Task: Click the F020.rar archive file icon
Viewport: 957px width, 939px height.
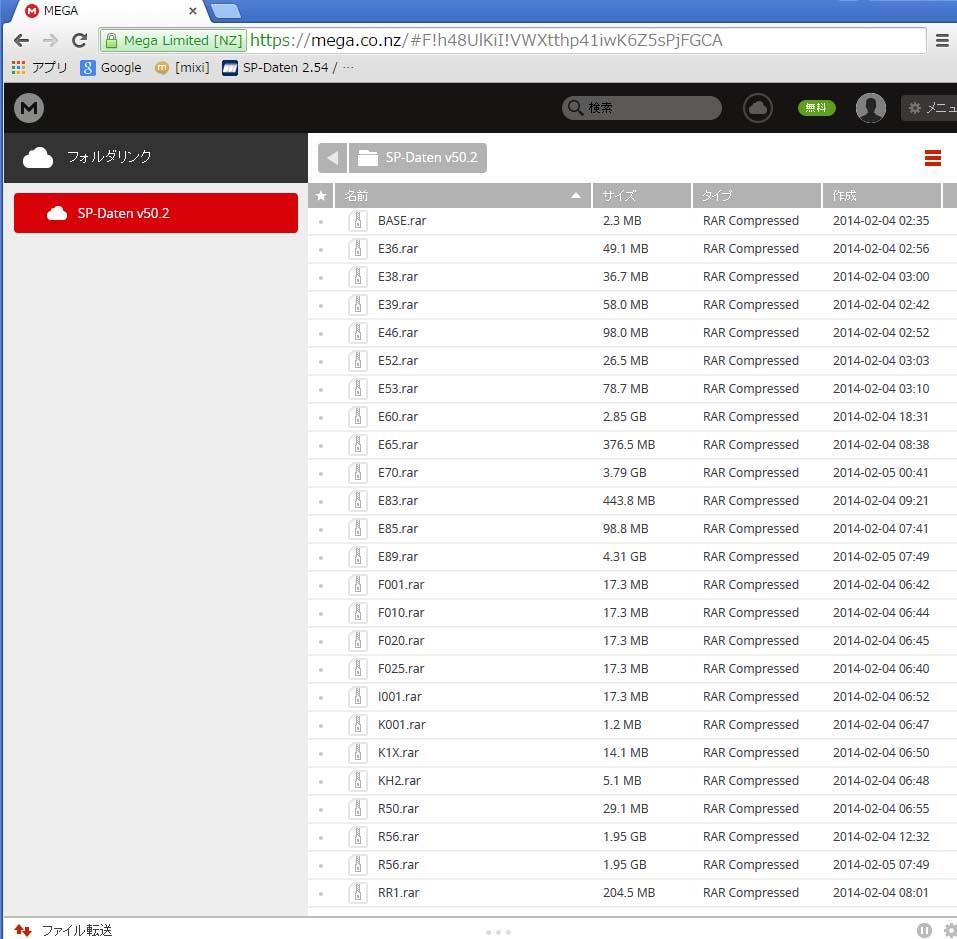Action: [358, 641]
